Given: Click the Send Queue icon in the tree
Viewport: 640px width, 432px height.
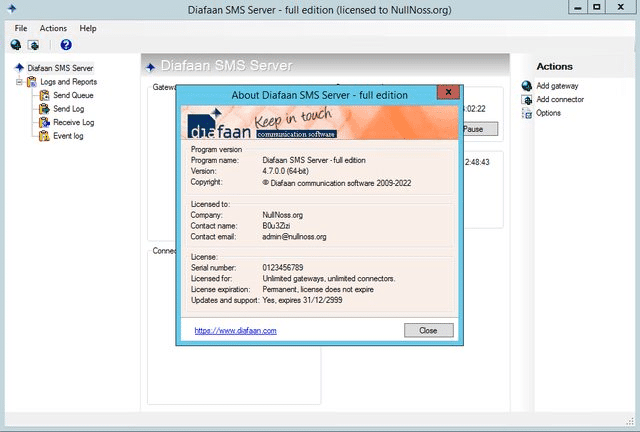Looking at the screenshot, I should pos(44,95).
